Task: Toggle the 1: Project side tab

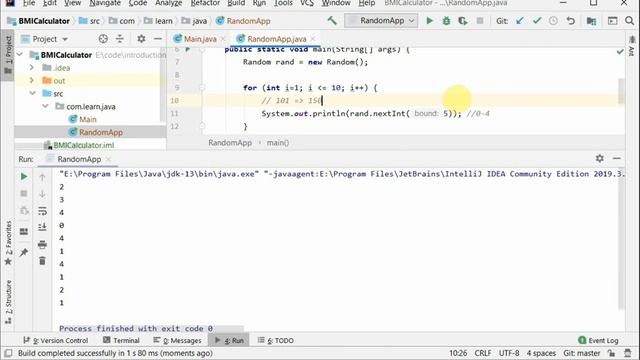Action: [8, 55]
